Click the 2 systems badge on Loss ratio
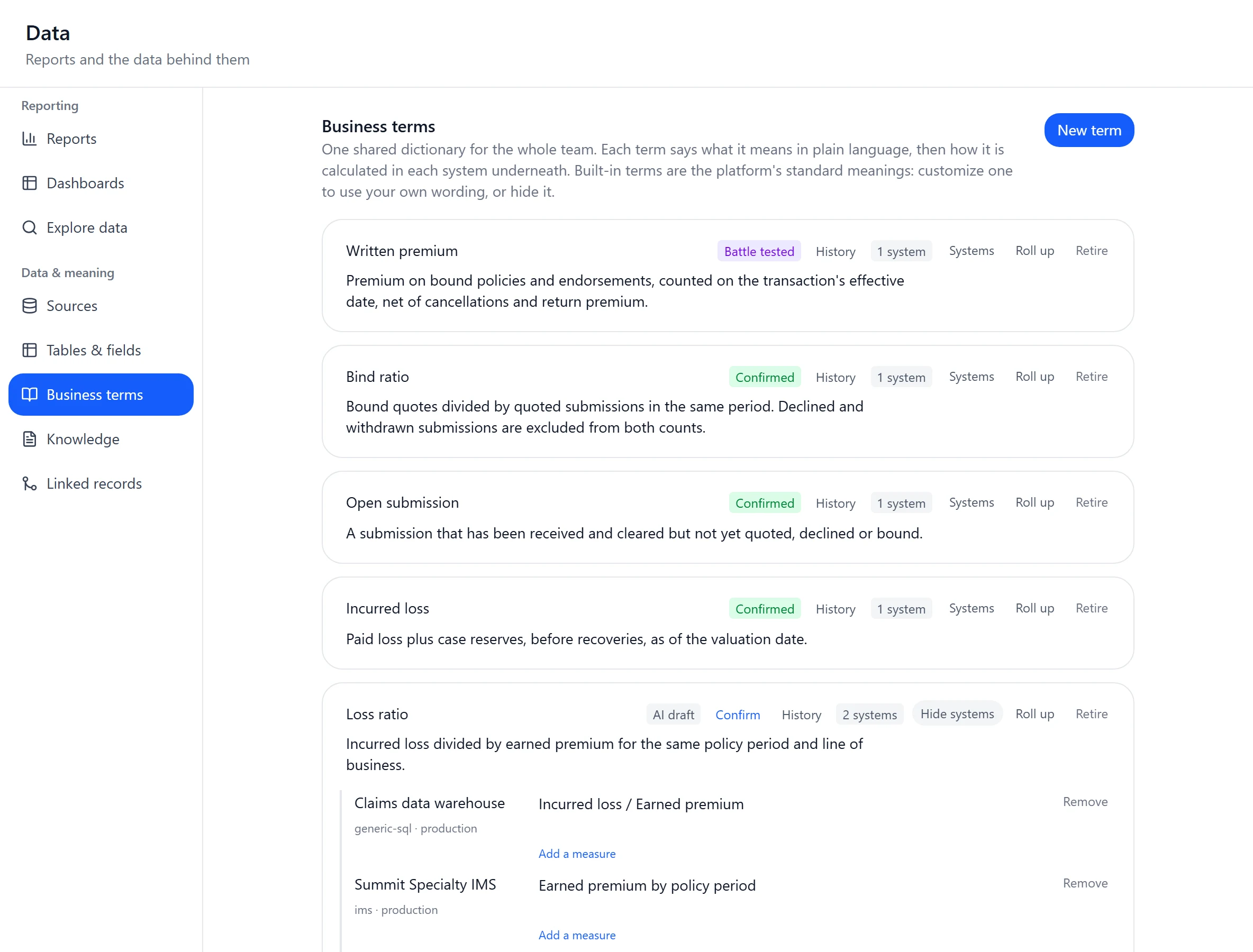1253x952 pixels. coord(869,715)
